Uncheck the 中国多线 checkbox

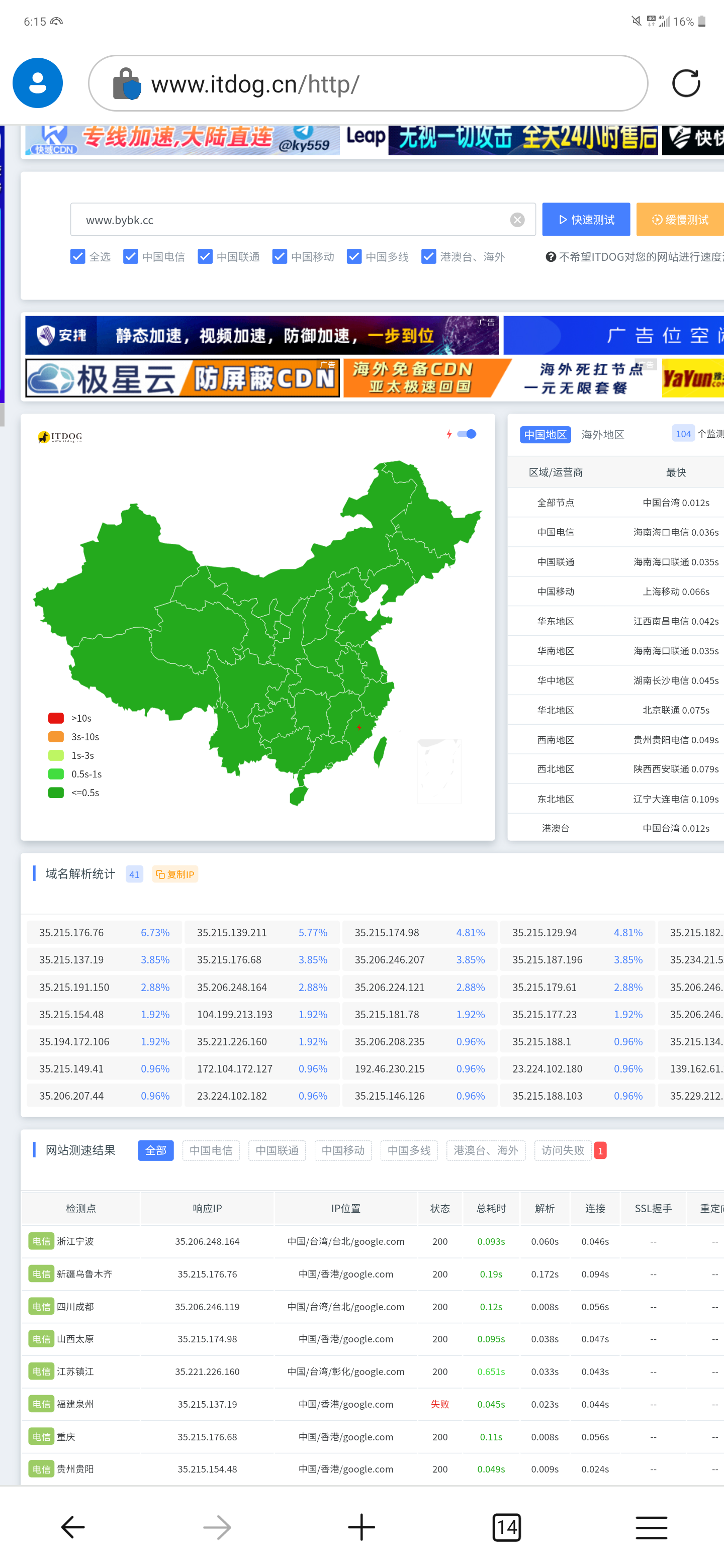(354, 256)
